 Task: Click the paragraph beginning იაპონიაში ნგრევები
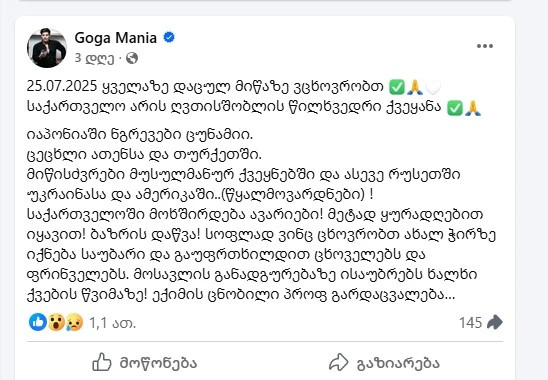pos(261,215)
